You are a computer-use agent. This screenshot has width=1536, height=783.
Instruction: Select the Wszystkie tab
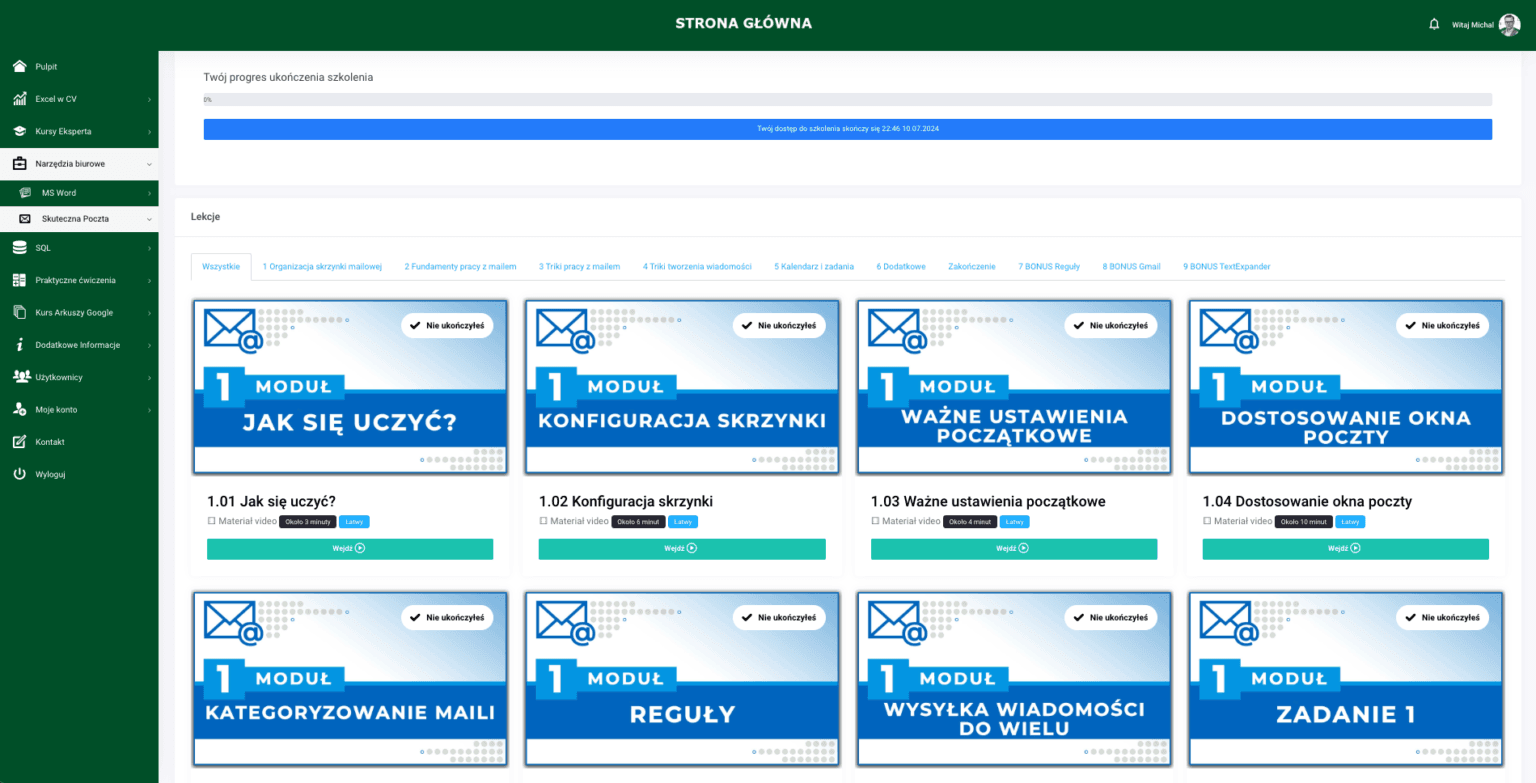(221, 266)
